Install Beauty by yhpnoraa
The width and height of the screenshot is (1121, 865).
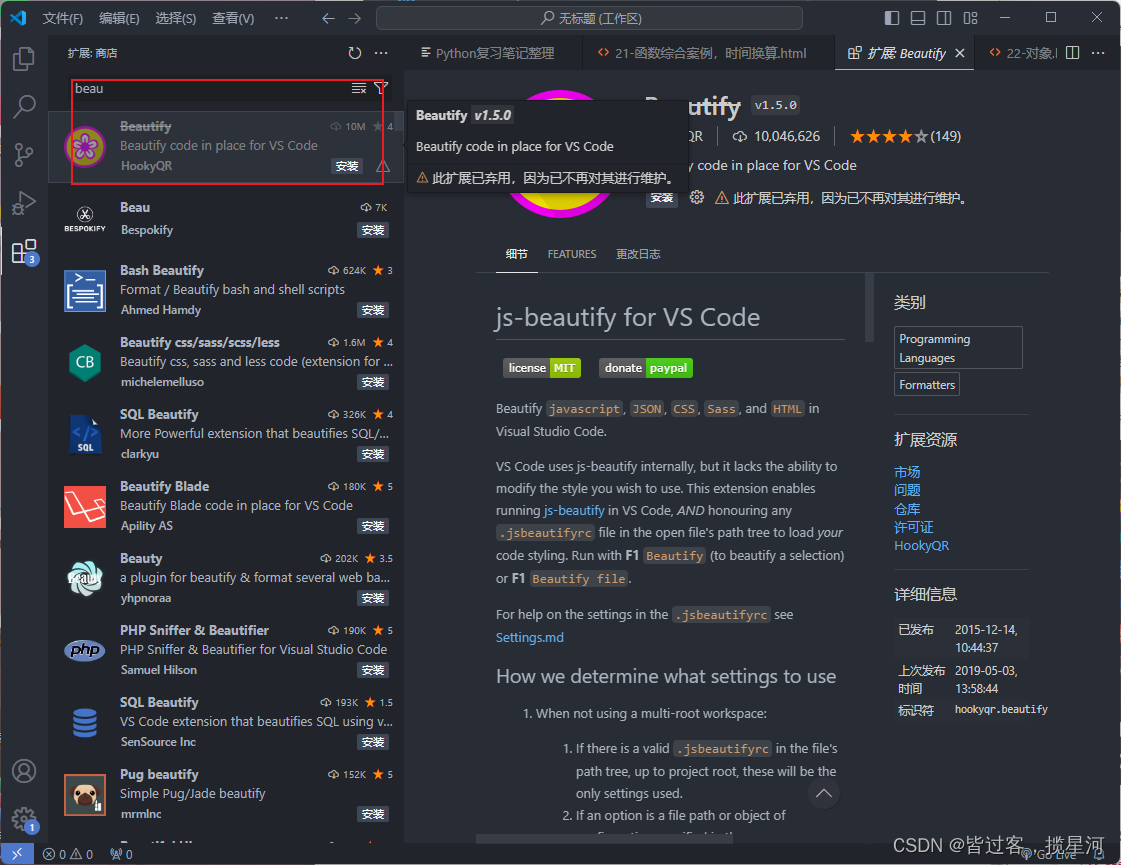click(373, 598)
